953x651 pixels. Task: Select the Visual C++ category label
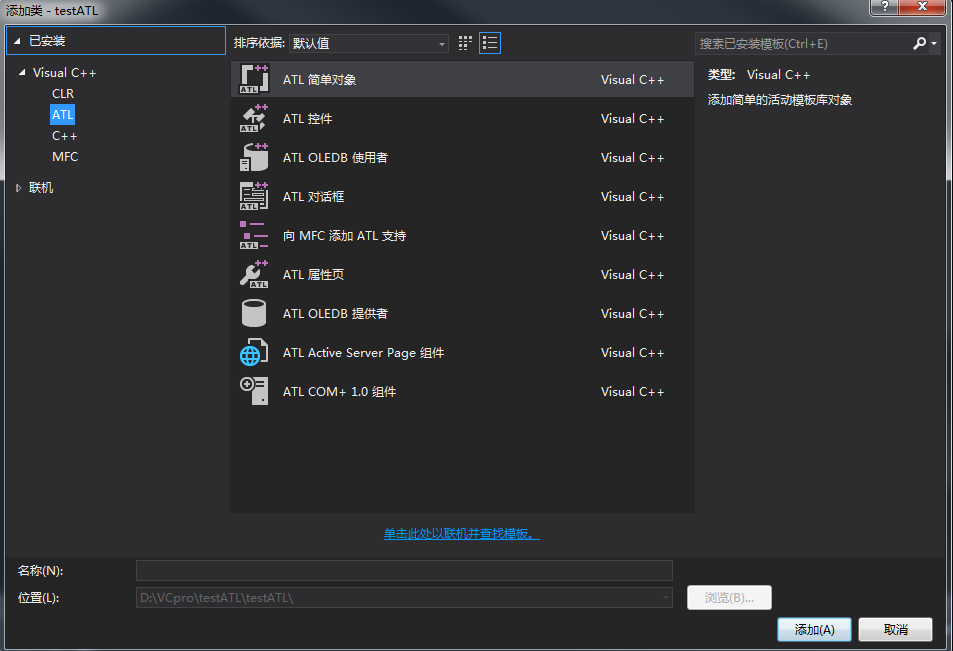(64, 72)
